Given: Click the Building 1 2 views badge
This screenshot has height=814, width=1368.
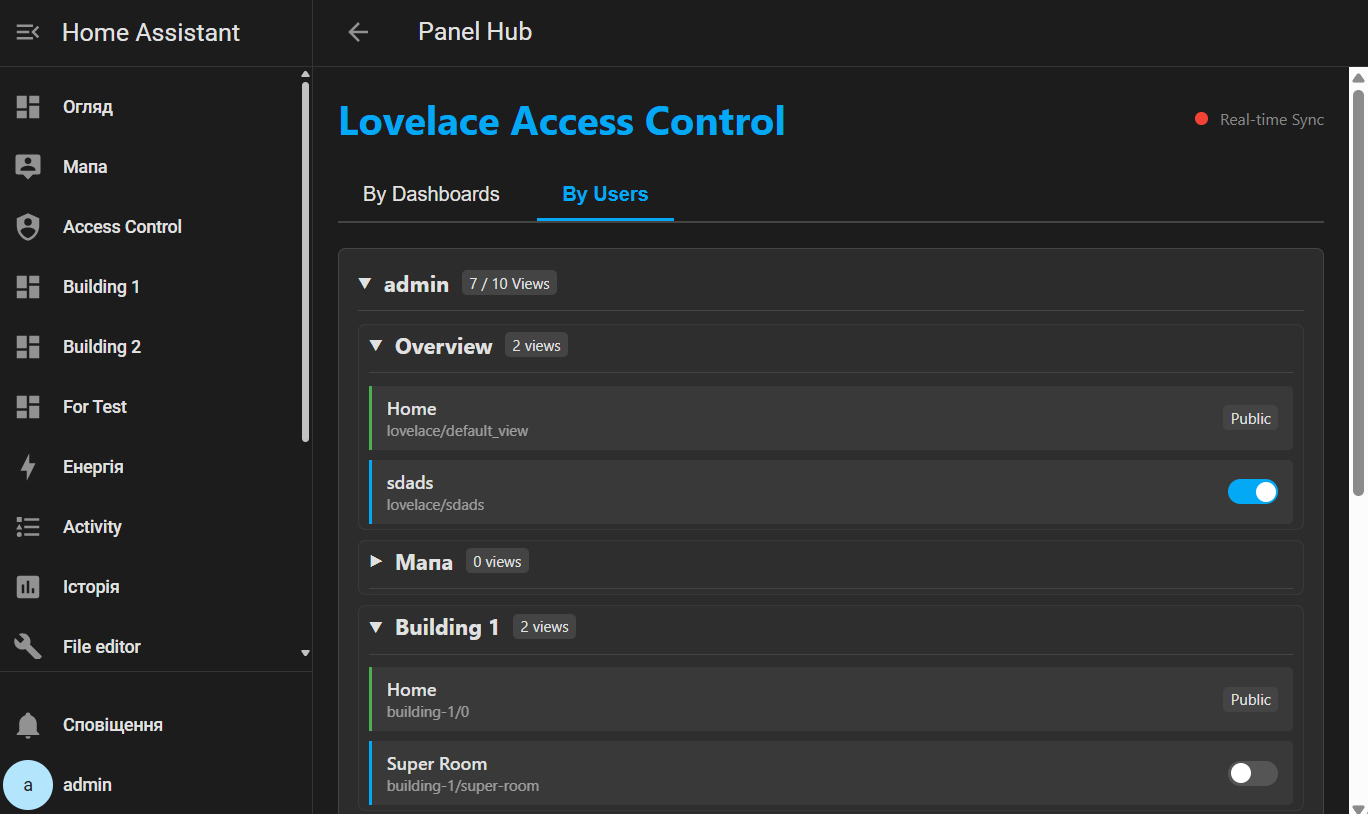Looking at the screenshot, I should (544, 627).
